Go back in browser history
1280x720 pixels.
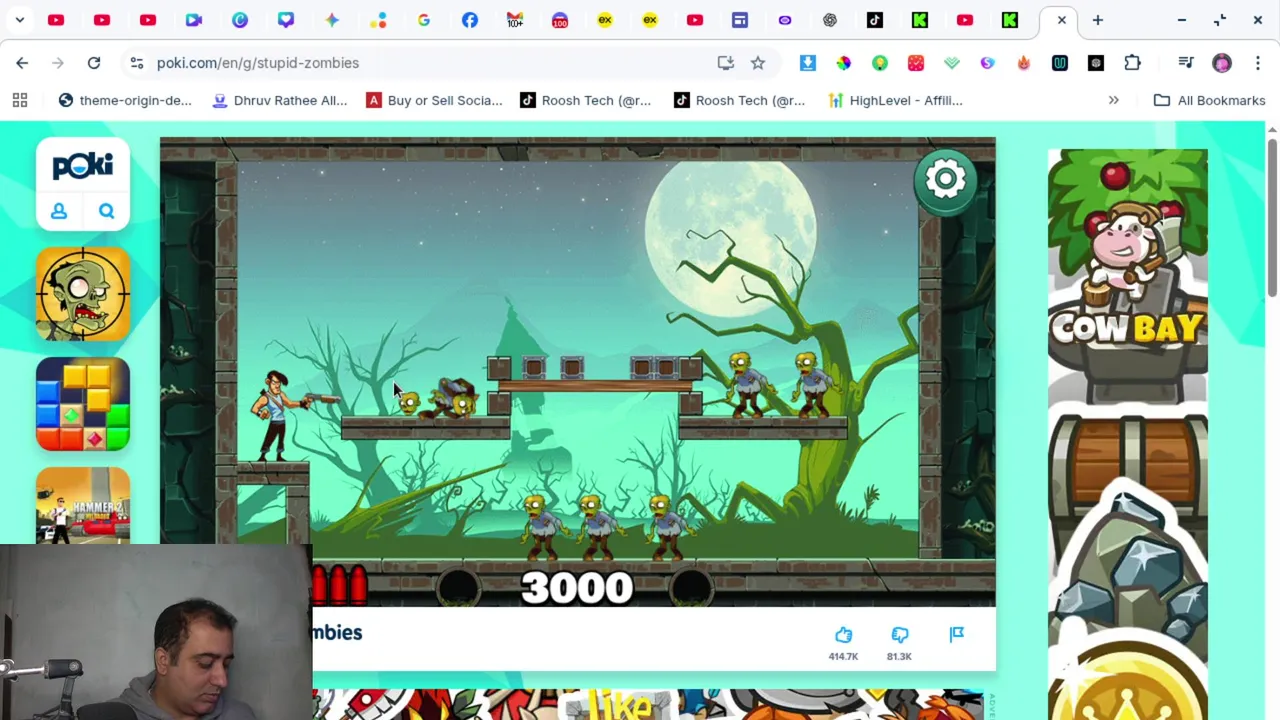pyautogui.click(x=22, y=63)
